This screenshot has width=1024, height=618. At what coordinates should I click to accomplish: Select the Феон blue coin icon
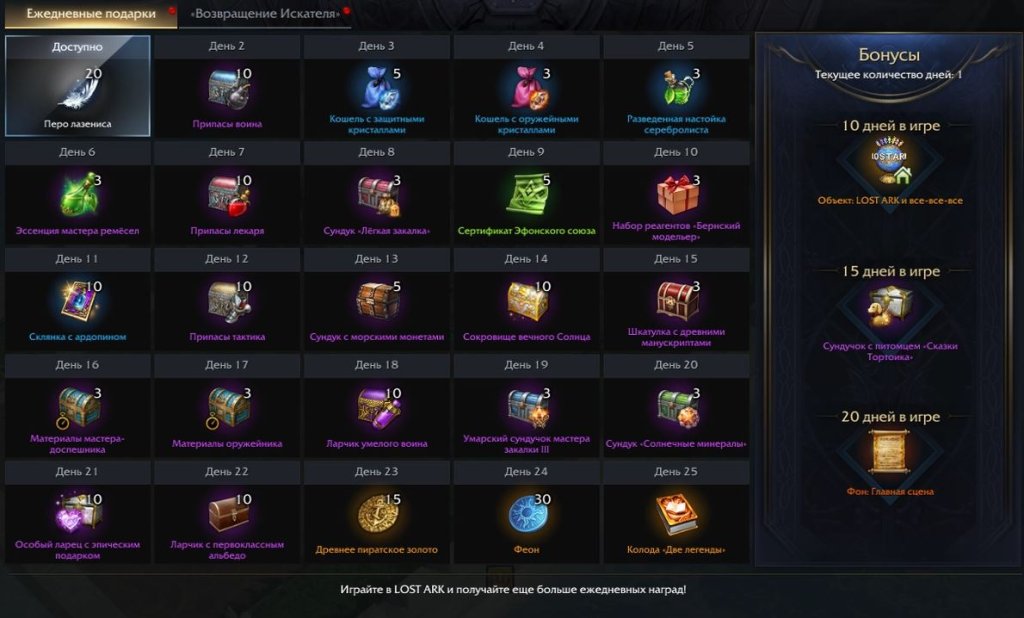[526, 513]
